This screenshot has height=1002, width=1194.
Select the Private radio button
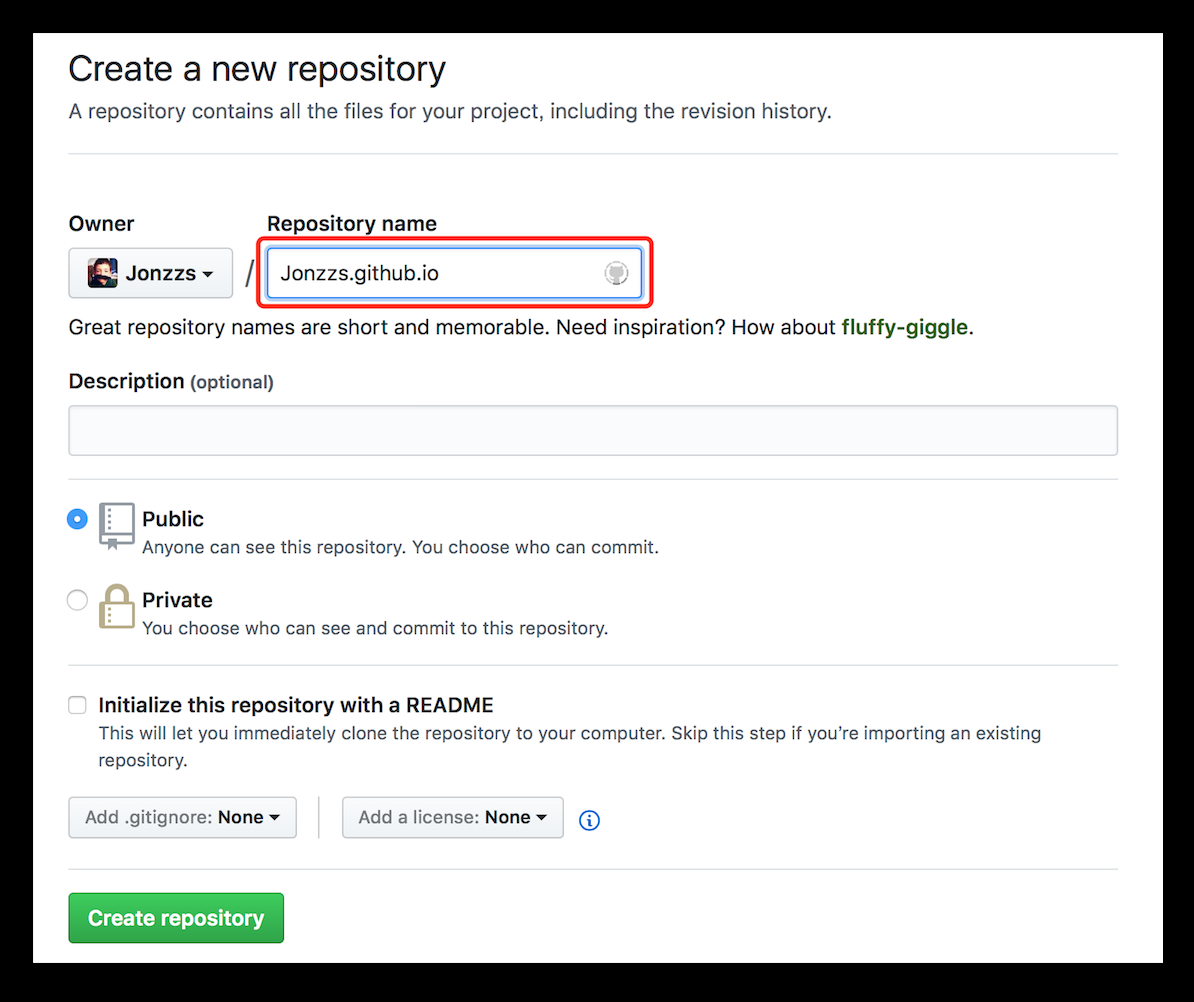tap(77, 599)
